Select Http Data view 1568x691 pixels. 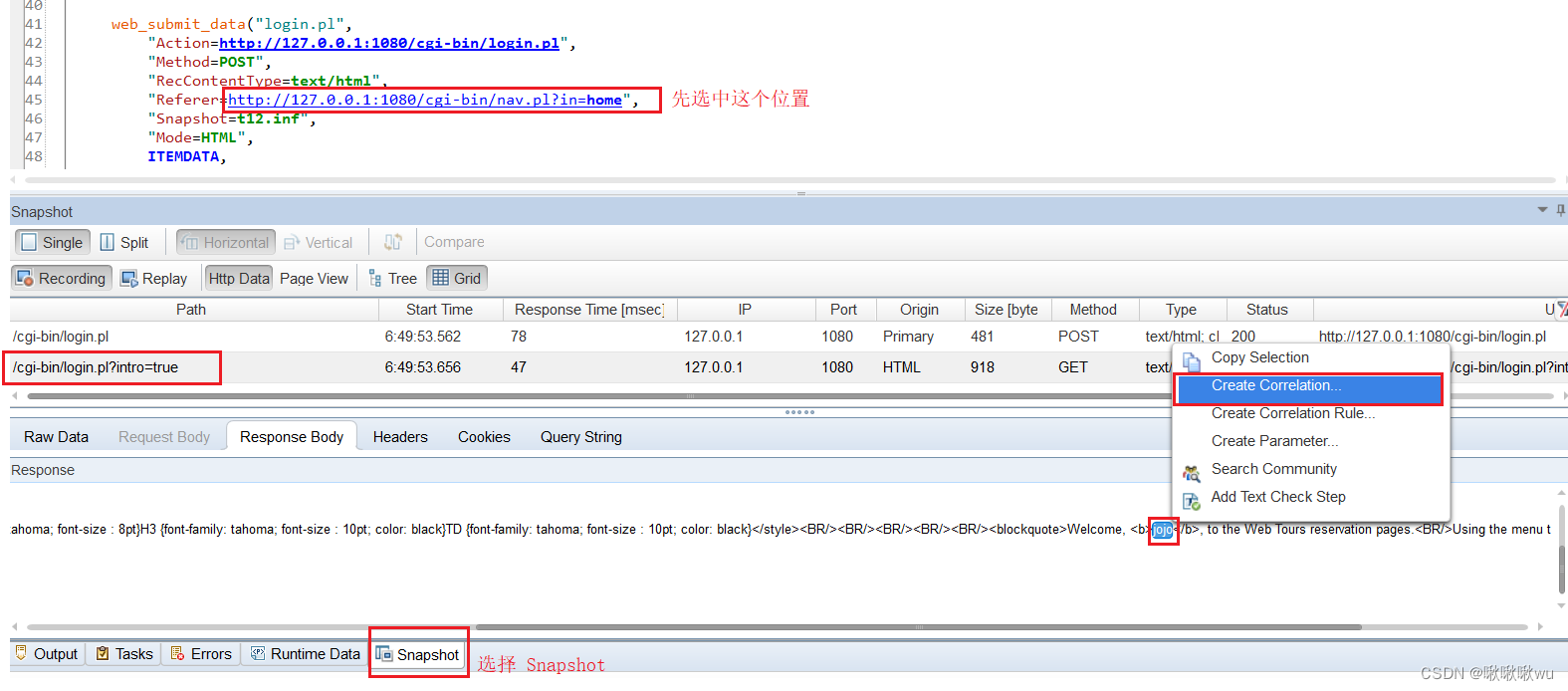click(239, 279)
